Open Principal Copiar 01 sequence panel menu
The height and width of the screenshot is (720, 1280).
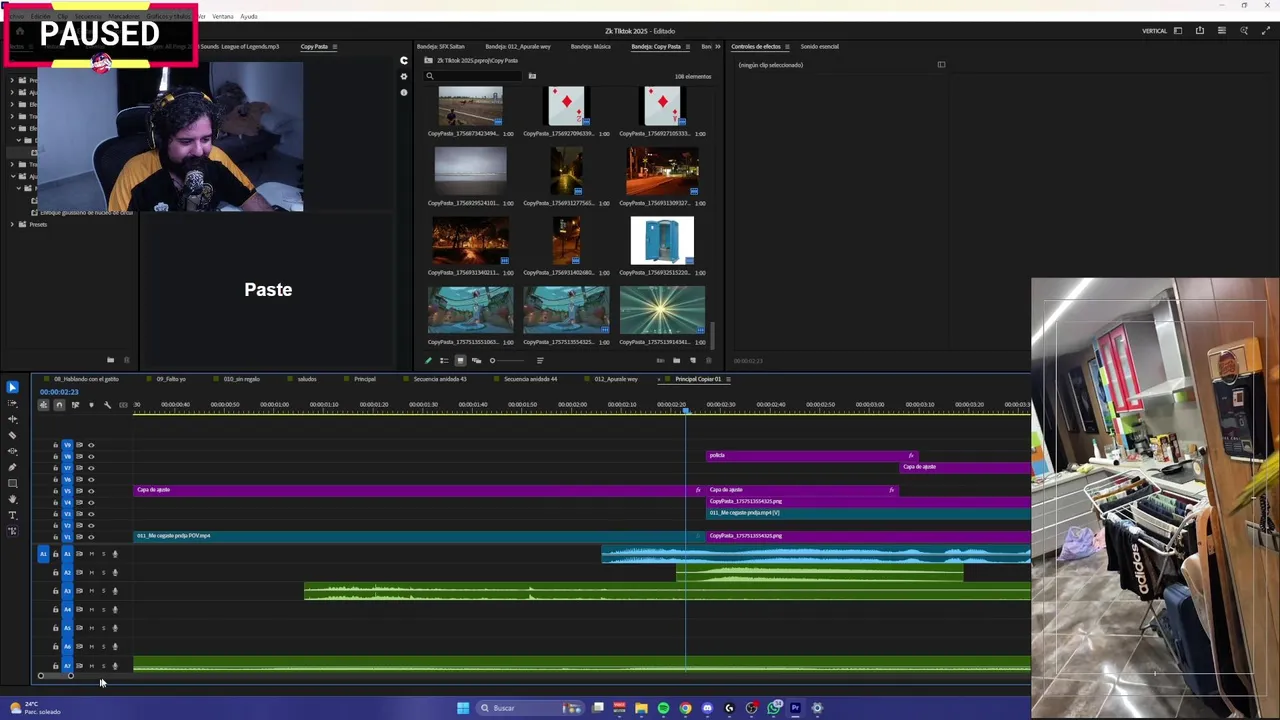coord(729,379)
